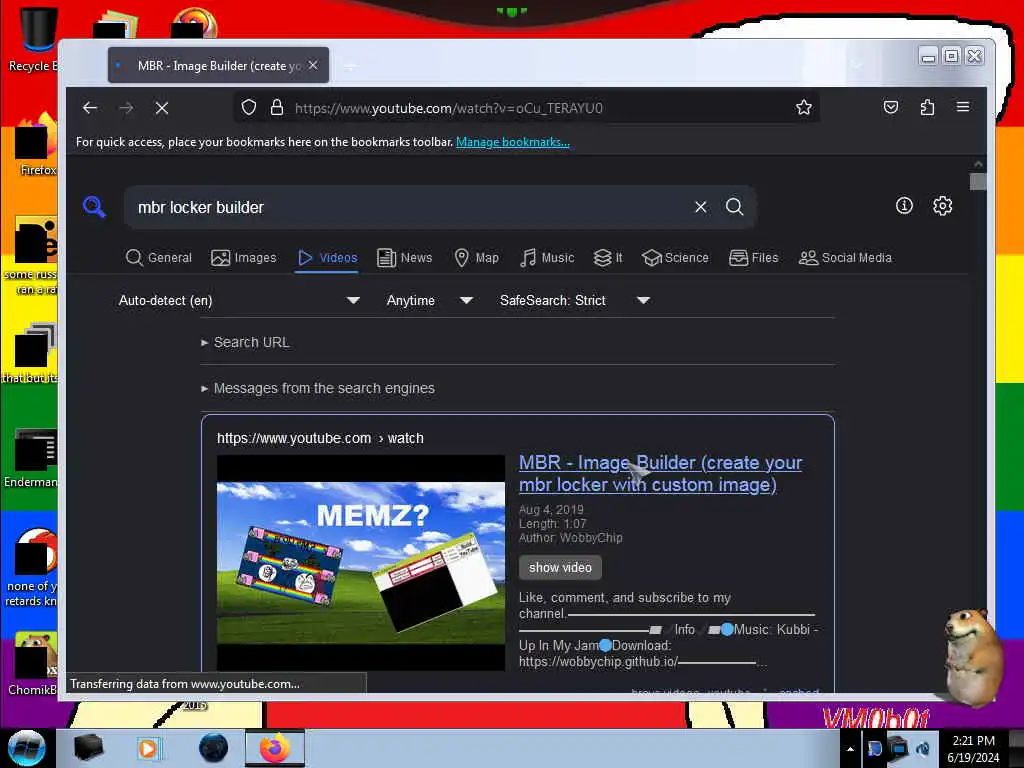Viewport: 1024px width, 768px height.
Task: Click the Firefox taskbar button
Action: click(x=275, y=748)
